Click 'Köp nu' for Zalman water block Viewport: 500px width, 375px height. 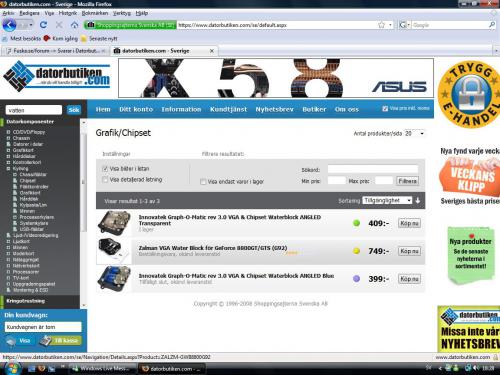click(x=409, y=251)
